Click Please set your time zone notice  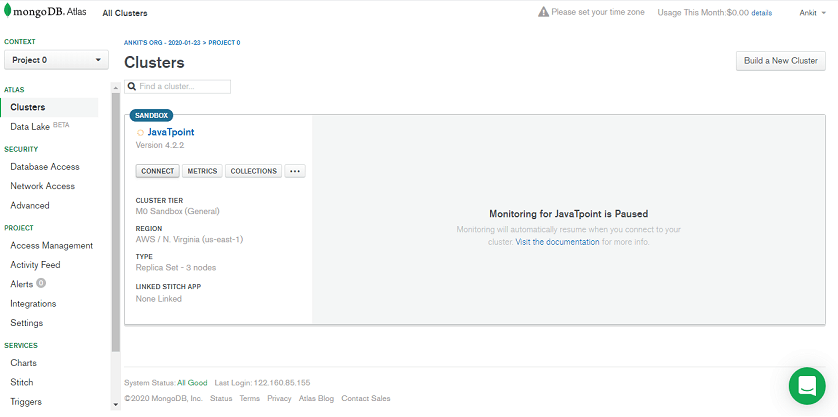[598, 12]
